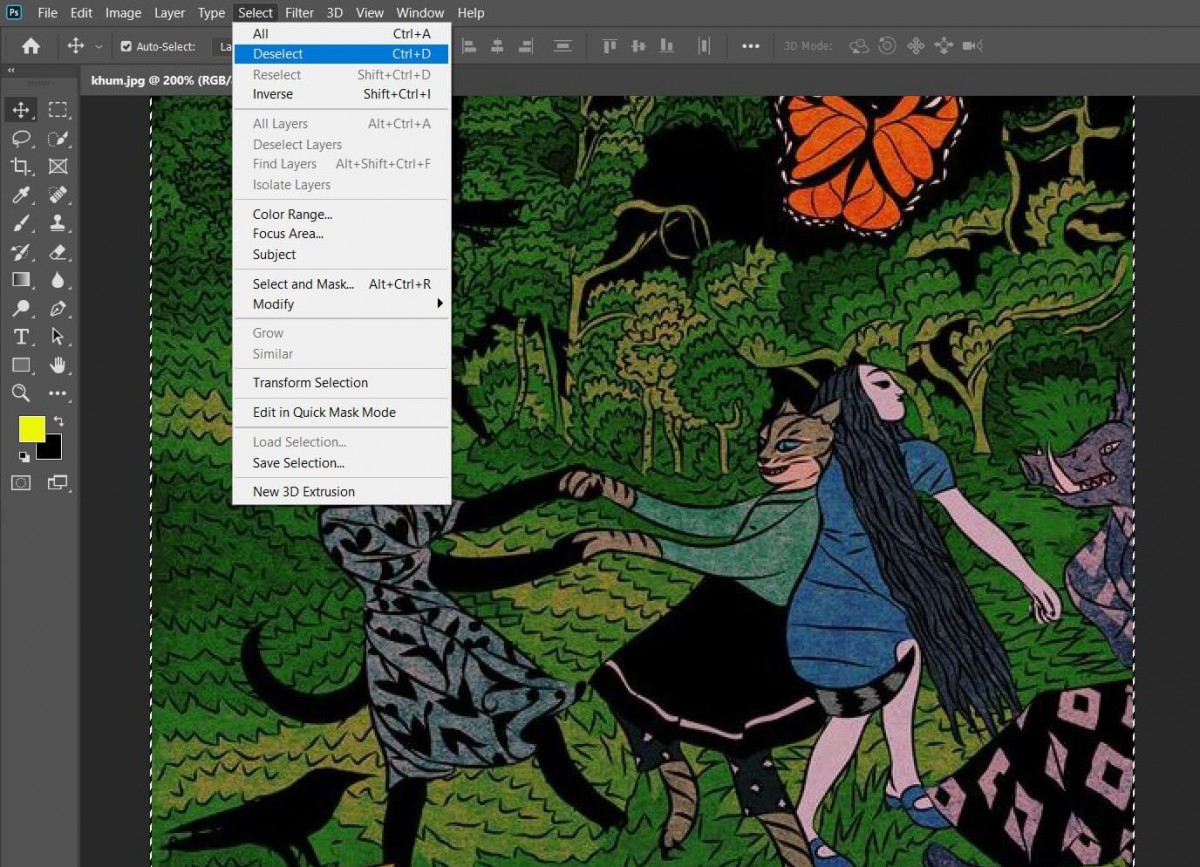This screenshot has height=867, width=1200.
Task: Choose the Brush tool
Action: tap(21, 223)
